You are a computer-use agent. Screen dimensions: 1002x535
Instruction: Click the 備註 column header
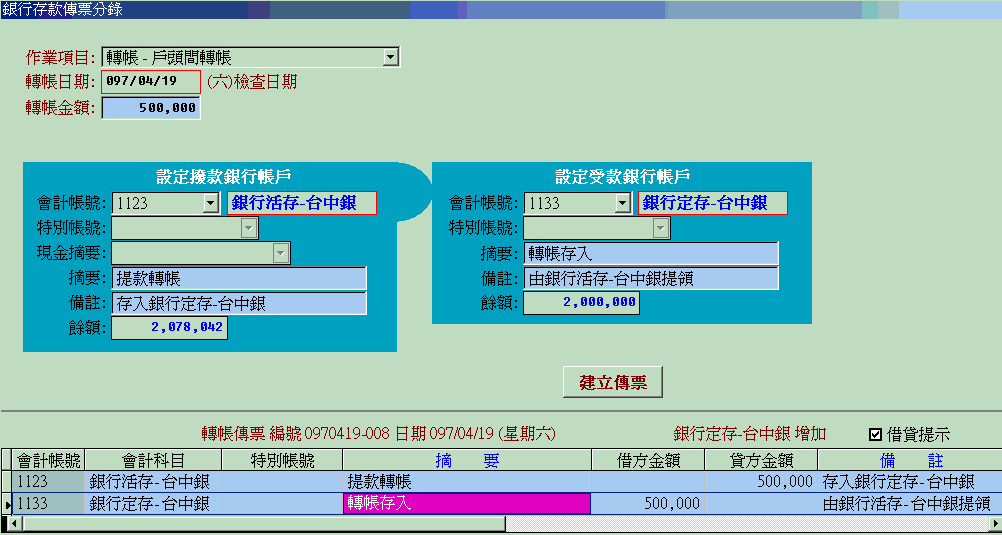(x=909, y=460)
